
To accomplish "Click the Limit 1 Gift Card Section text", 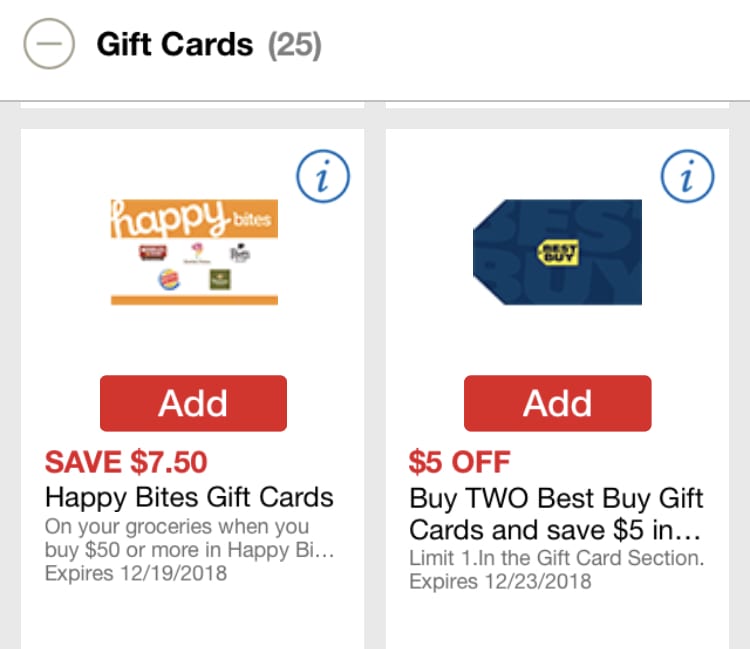I will coord(556,558).
